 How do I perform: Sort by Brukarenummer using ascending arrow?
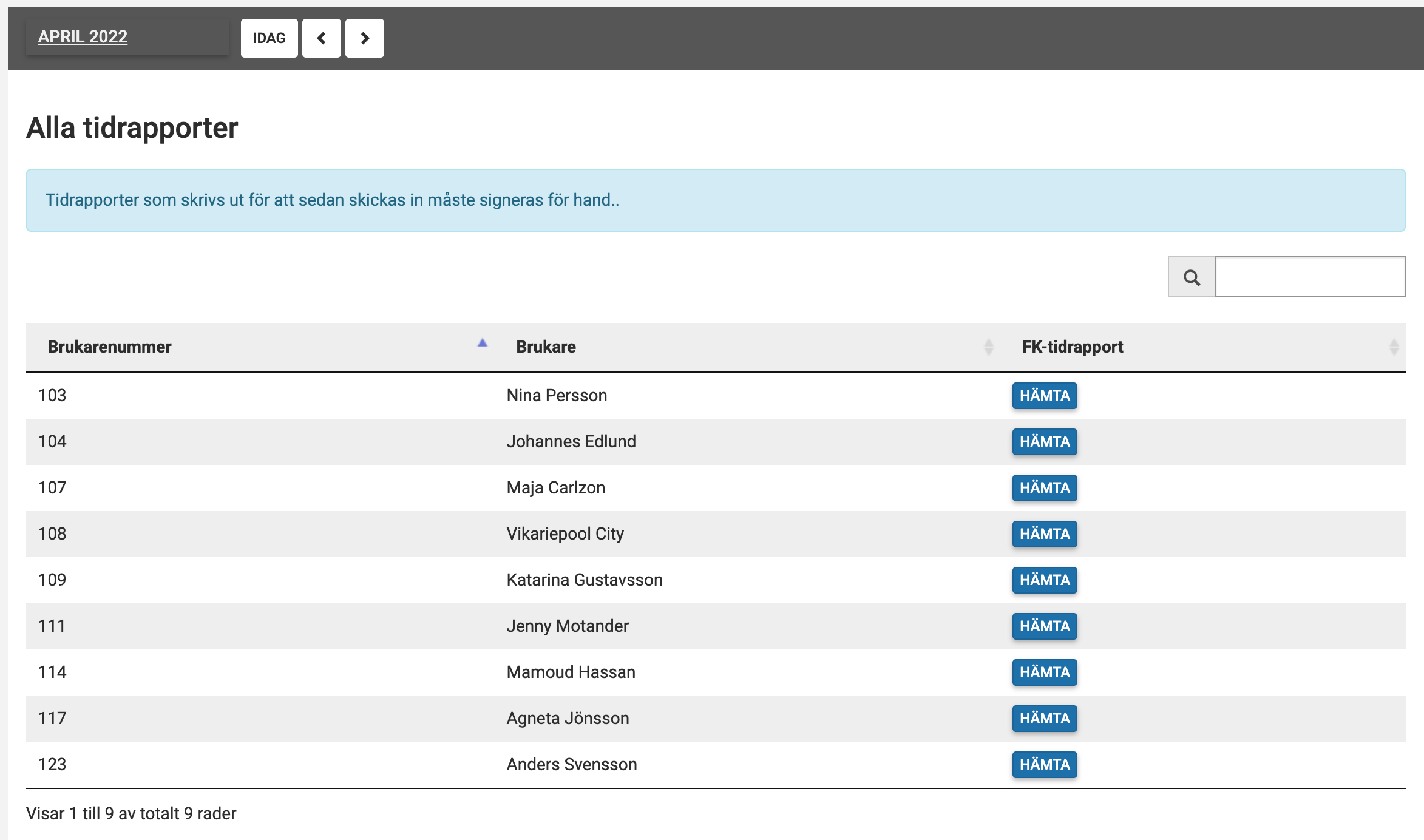(x=483, y=344)
